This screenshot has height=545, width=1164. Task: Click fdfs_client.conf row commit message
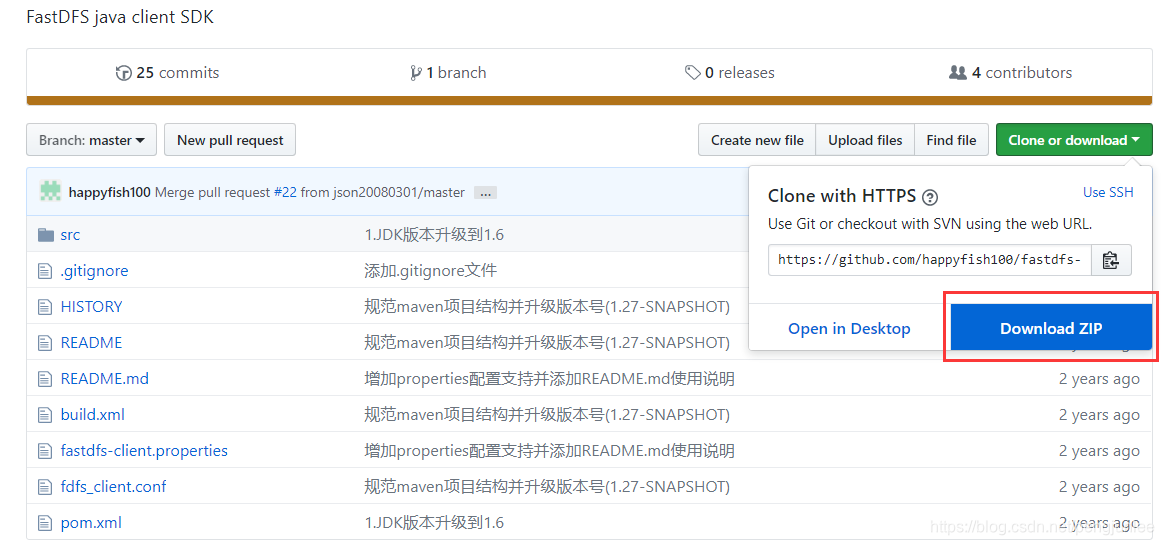(547, 486)
